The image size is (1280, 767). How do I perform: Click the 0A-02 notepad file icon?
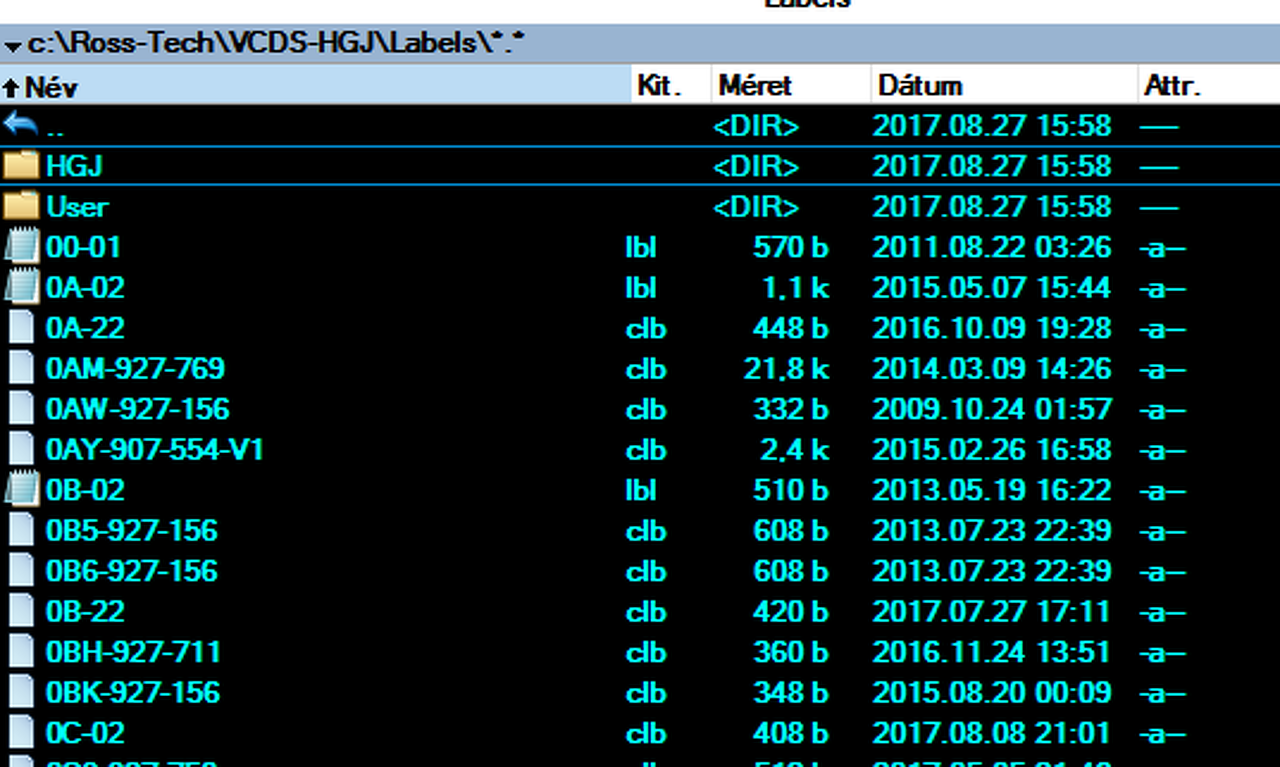tap(21, 287)
